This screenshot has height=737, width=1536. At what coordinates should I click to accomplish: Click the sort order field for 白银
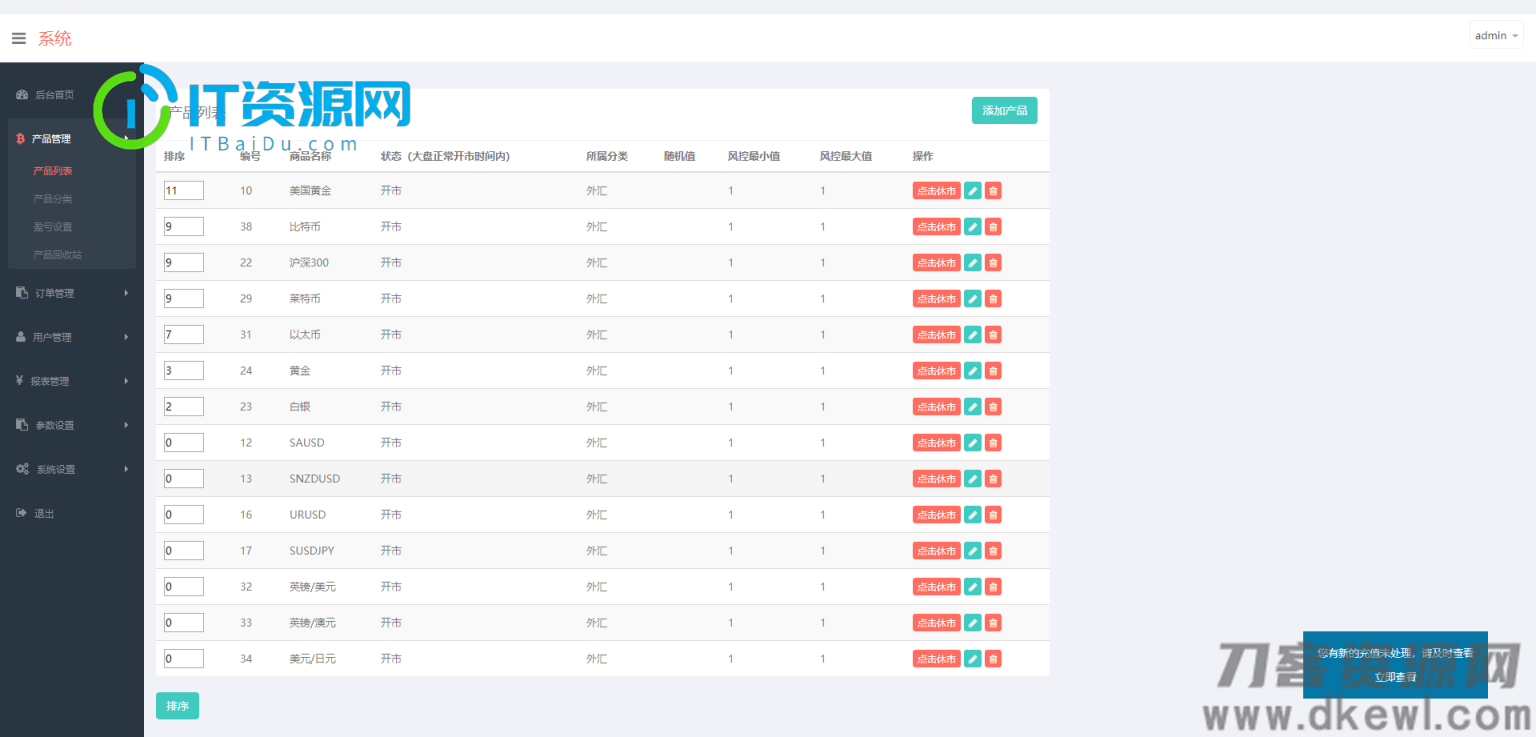pyautogui.click(x=184, y=407)
